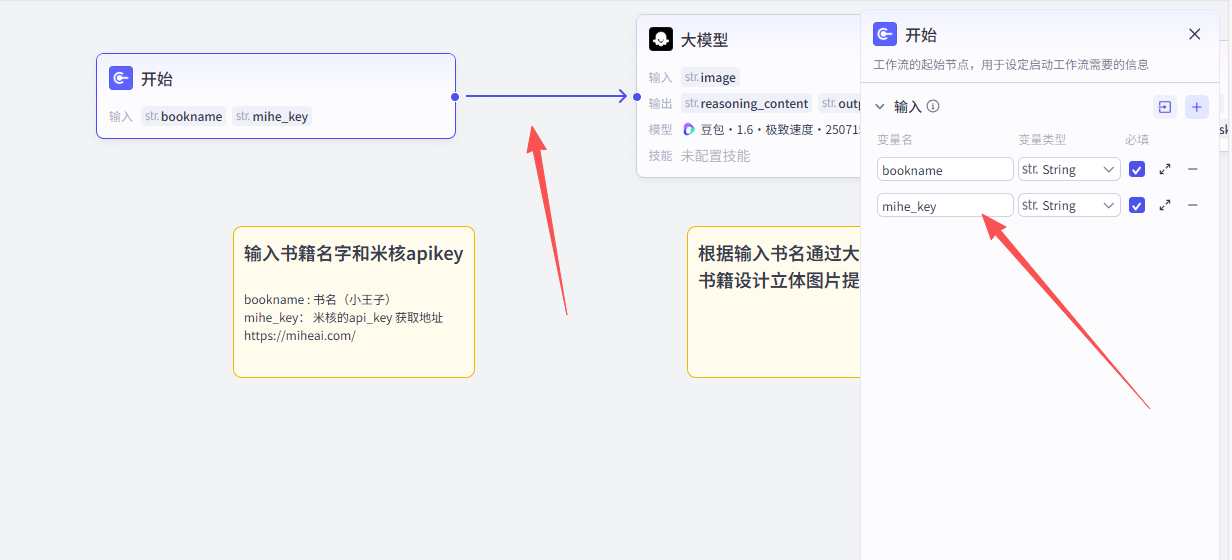Viewport: 1232px width, 560px height.
Task: Remove the bookname variable with minus icon
Action: tap(1192, 170)
